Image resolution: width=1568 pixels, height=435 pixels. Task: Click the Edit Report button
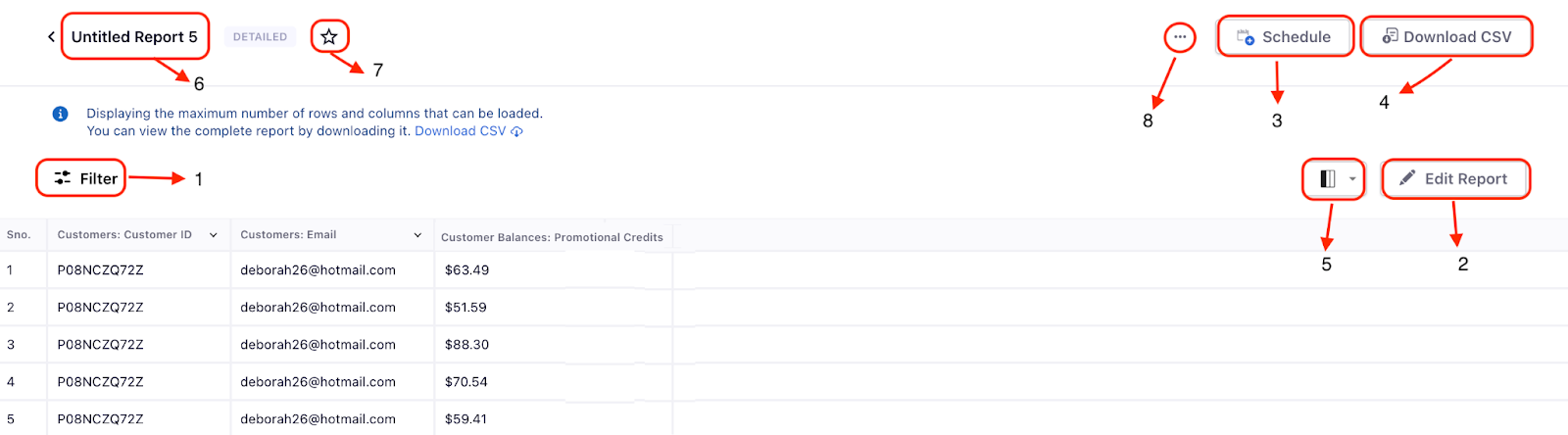pyautogui.click(x=1456, y=179)
